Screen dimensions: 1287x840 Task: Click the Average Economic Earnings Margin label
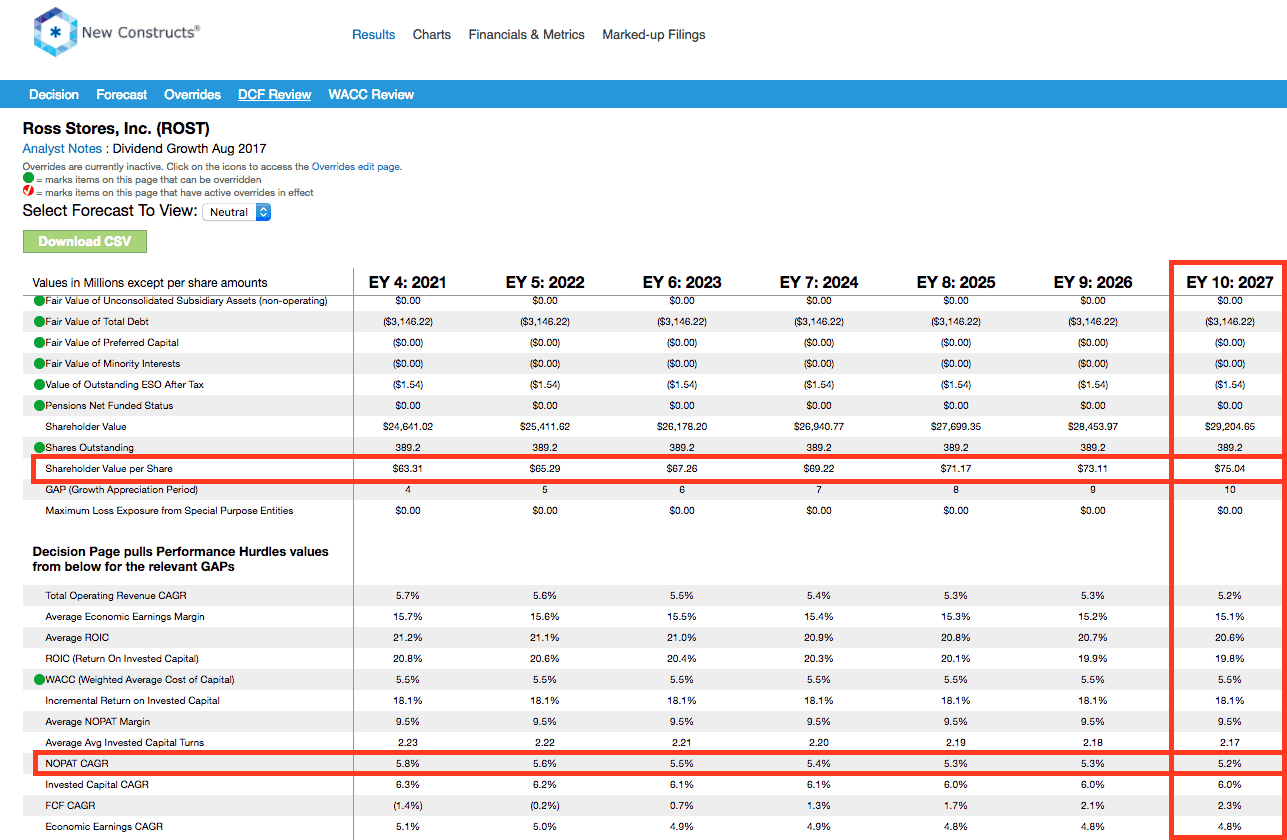(125, 617)
